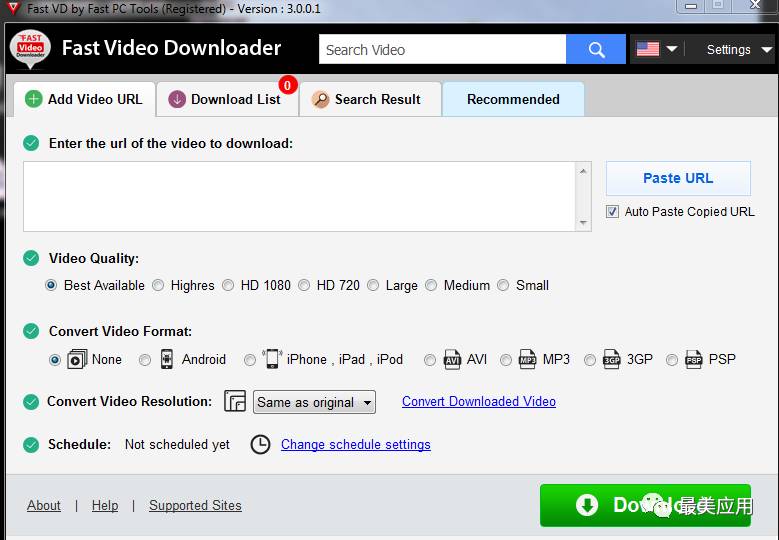Click the Fast Video Downloader logo

(x=30, y=48)
